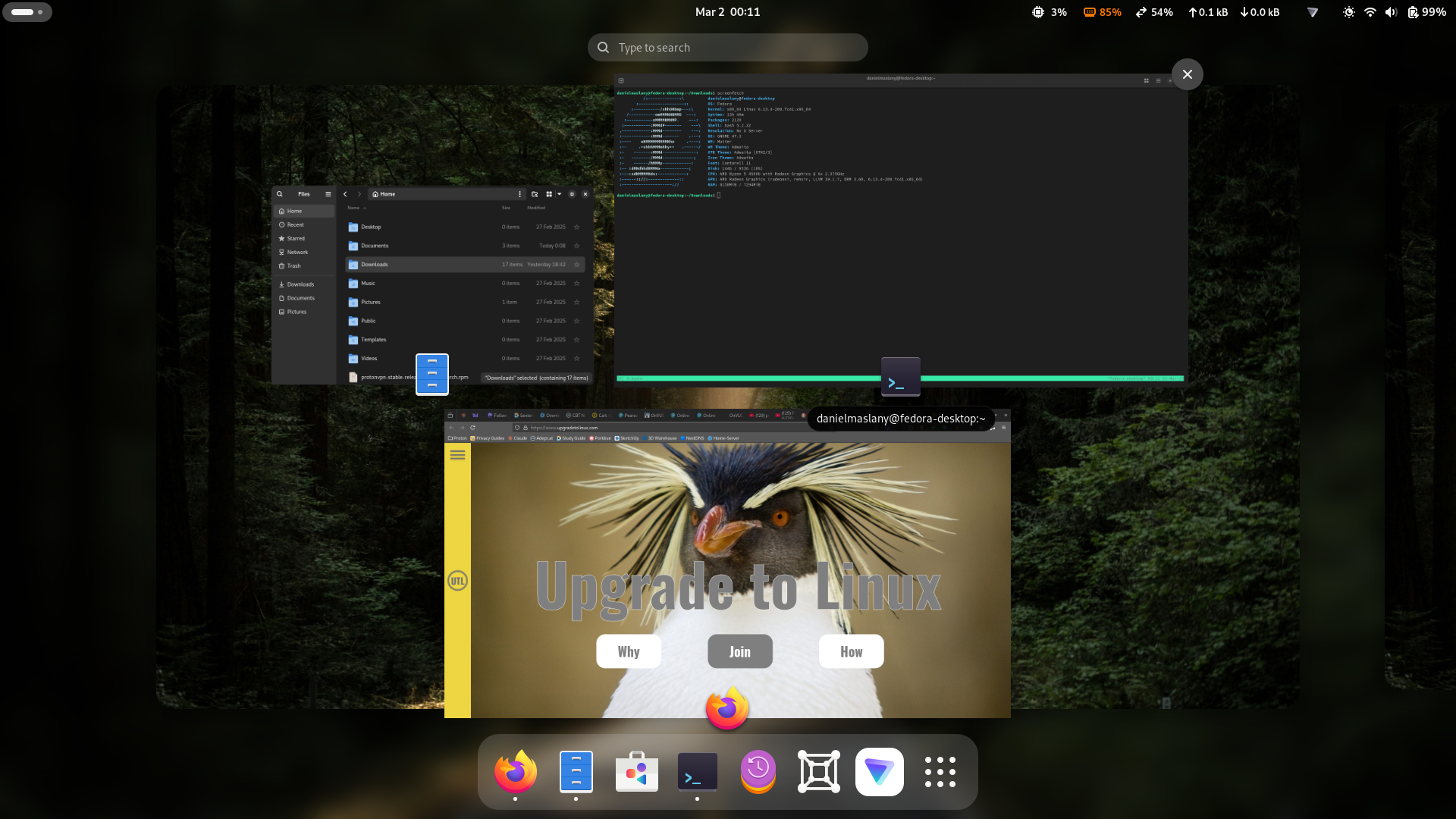
Task: Go back in Files window
Action: point(345,194)
